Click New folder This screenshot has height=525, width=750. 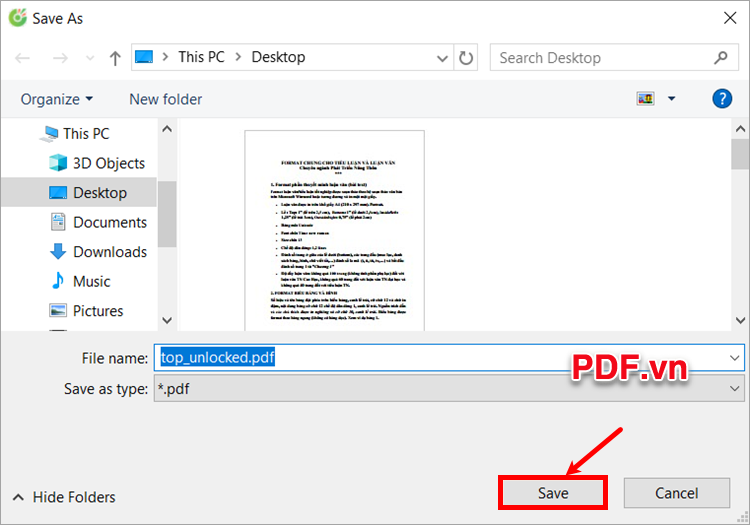coord(165,99)
